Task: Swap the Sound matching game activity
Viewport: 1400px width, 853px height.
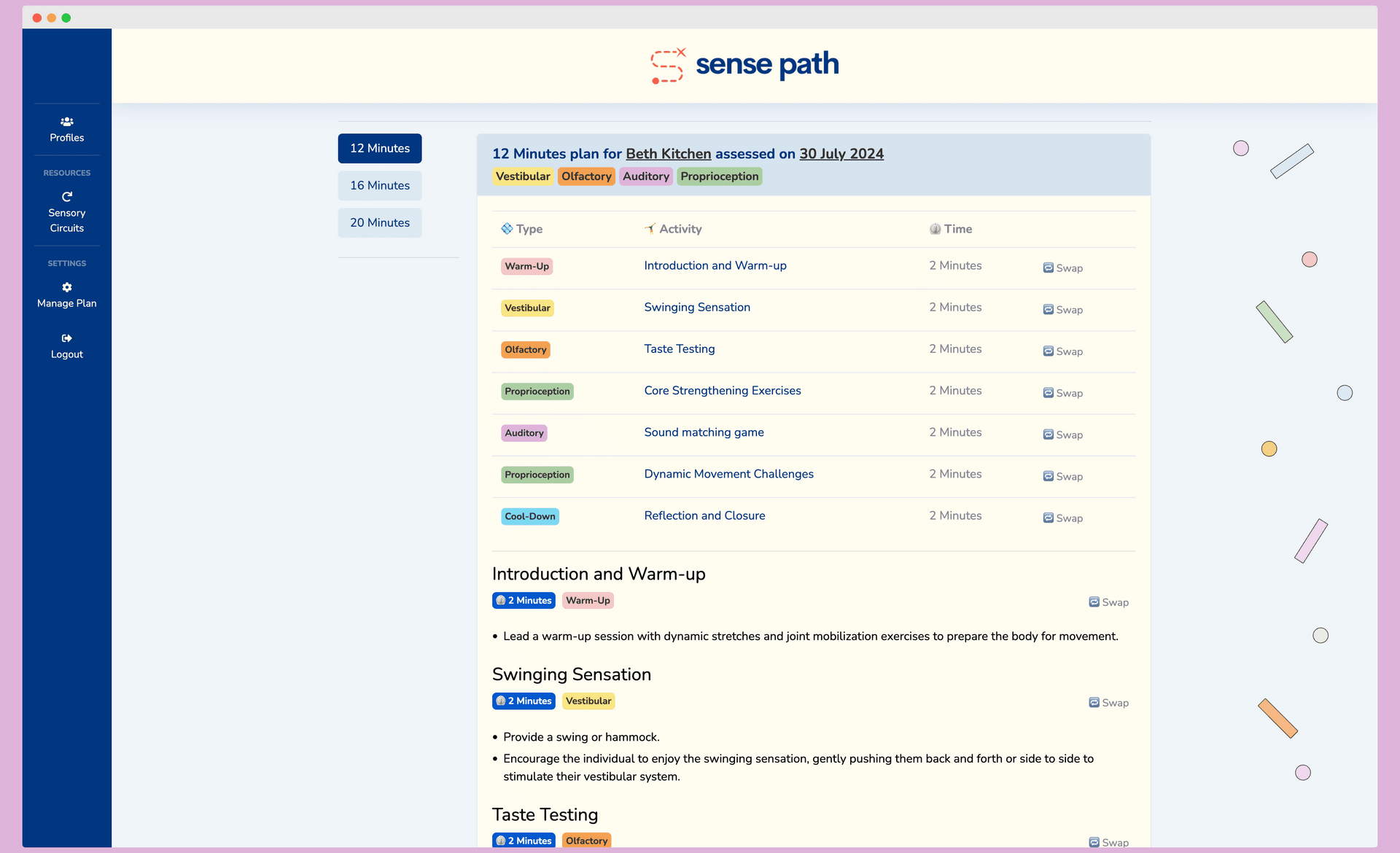Action: [1062, 435]
